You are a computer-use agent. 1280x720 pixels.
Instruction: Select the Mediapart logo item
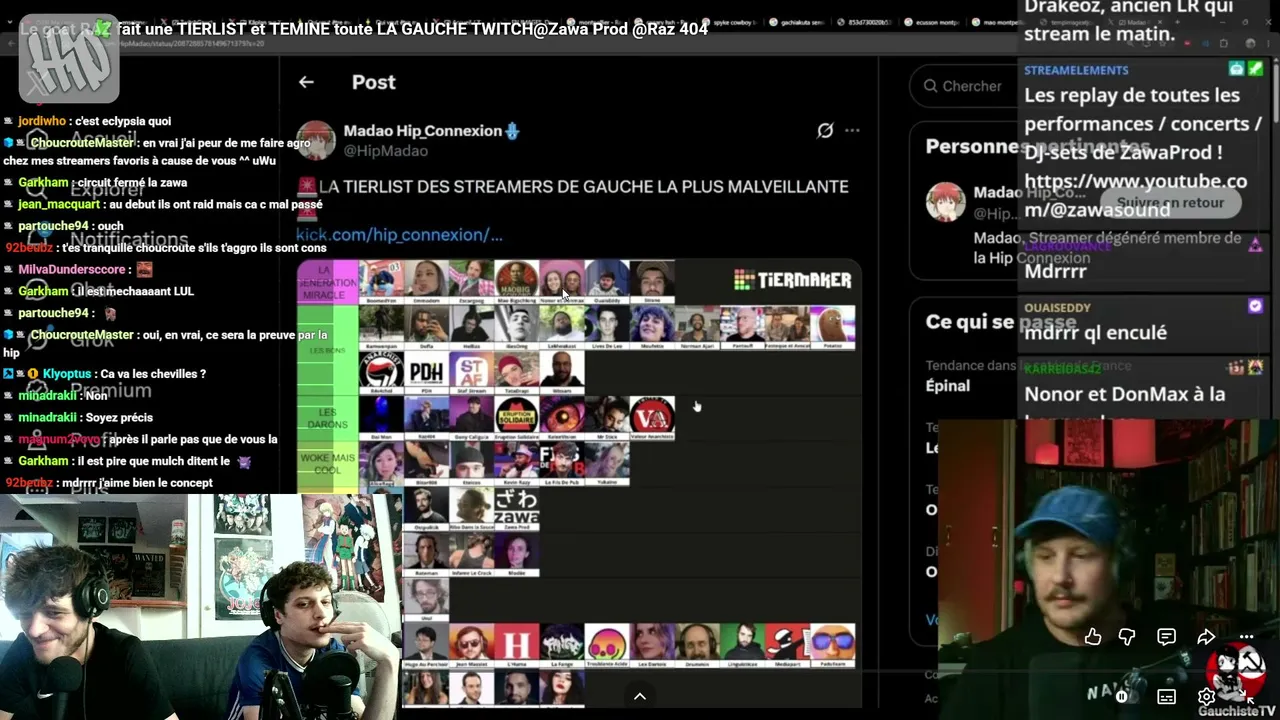[x=787, y=644]
